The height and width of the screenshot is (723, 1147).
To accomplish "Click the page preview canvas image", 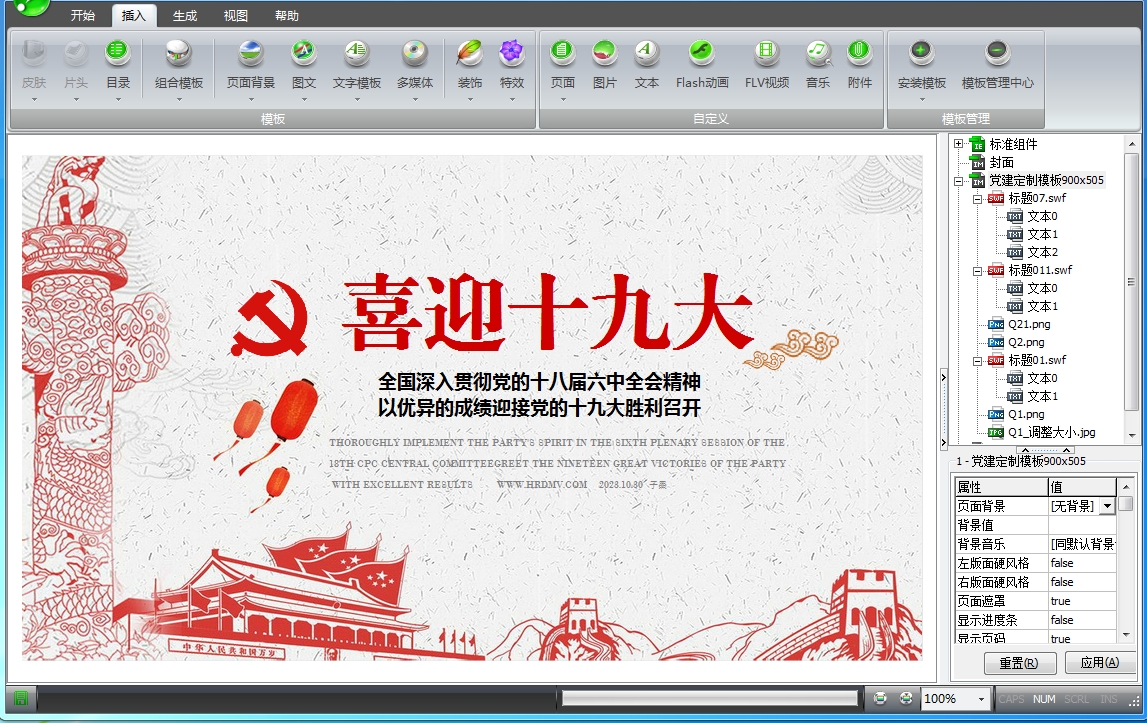I will [472, 408].
